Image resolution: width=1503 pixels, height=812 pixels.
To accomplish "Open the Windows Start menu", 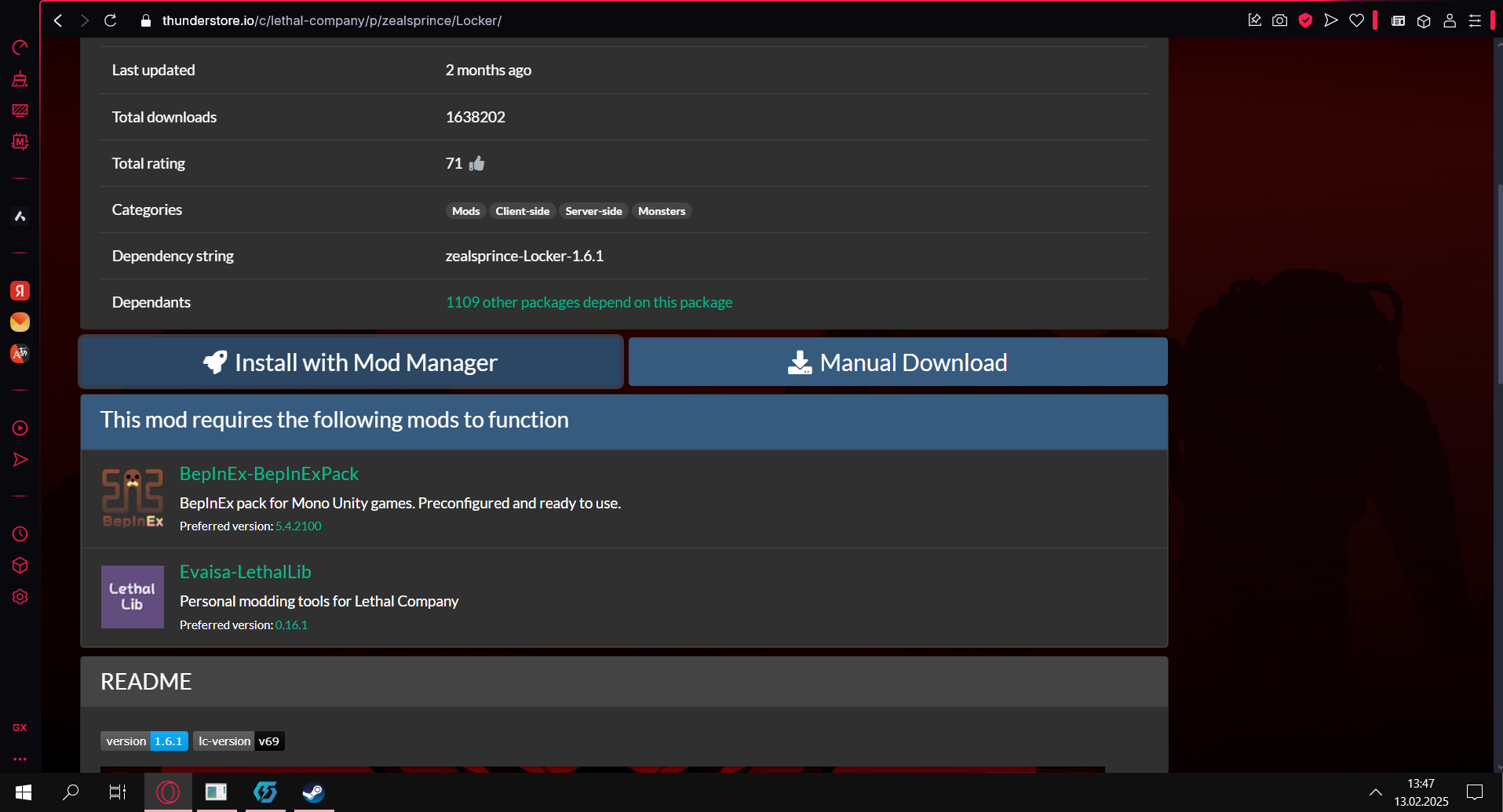I will coord(24,792).
